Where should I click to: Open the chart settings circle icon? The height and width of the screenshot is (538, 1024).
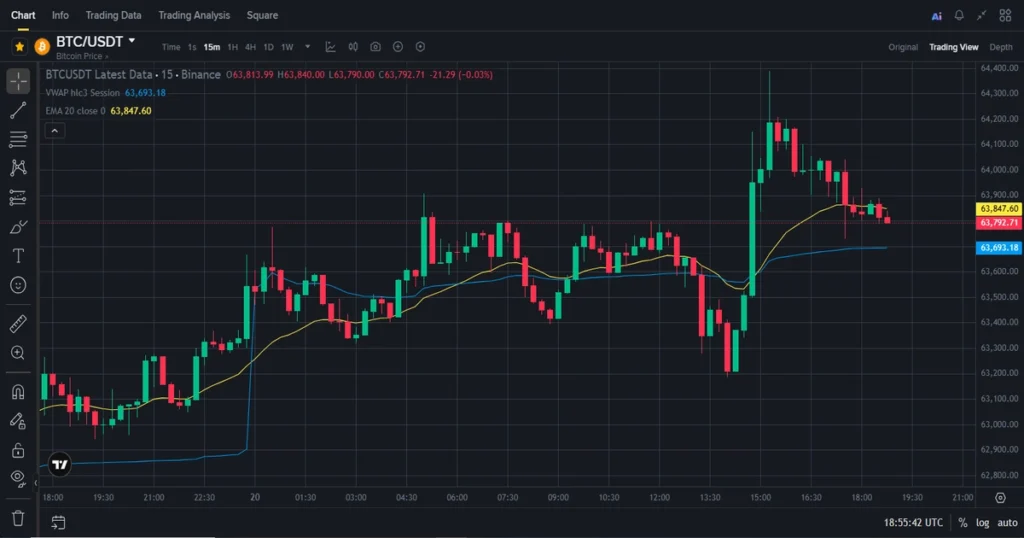click(420, 46)
